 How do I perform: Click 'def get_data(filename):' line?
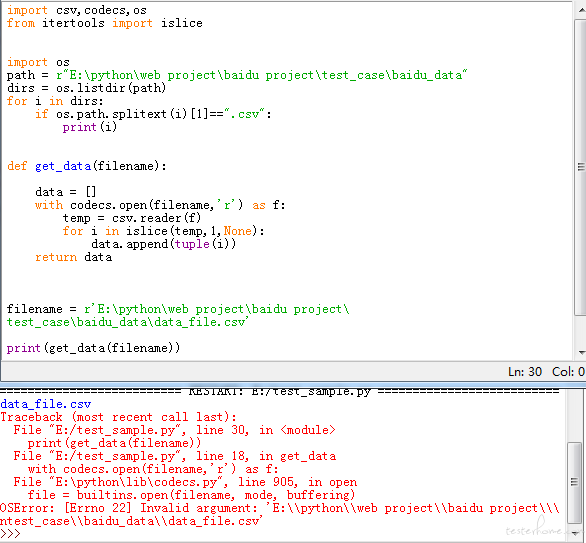click(x=86, y=166)
